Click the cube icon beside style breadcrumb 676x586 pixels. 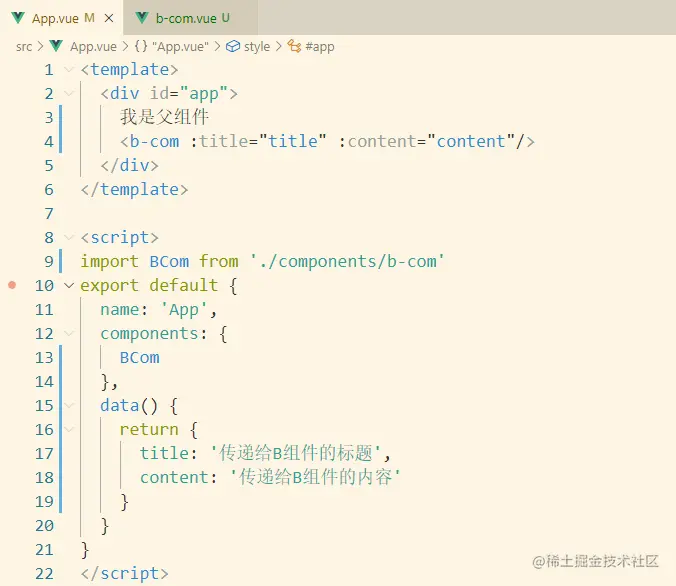(x=233, y=46)
